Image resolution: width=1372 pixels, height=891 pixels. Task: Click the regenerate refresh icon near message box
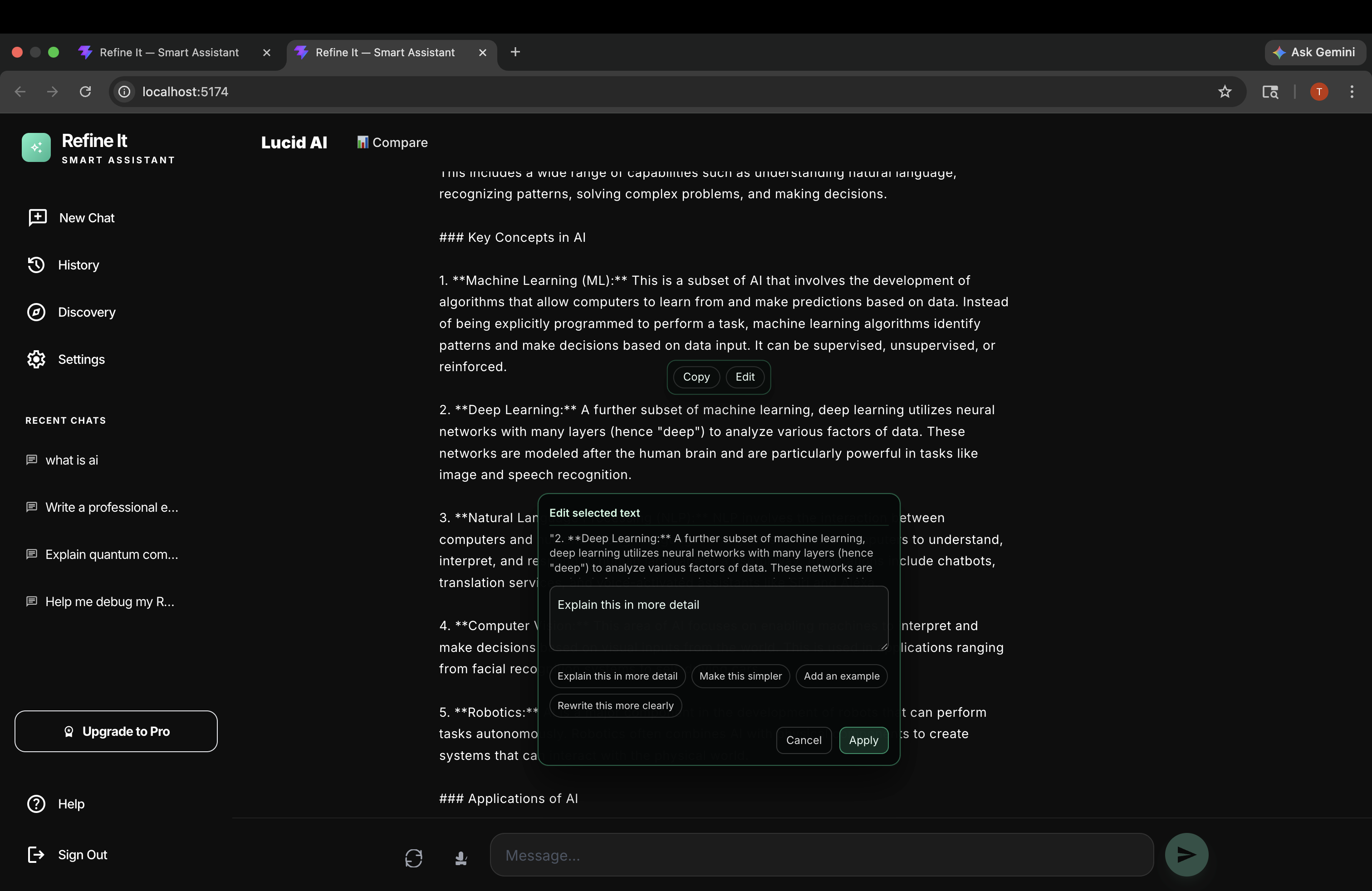[413, 858]
